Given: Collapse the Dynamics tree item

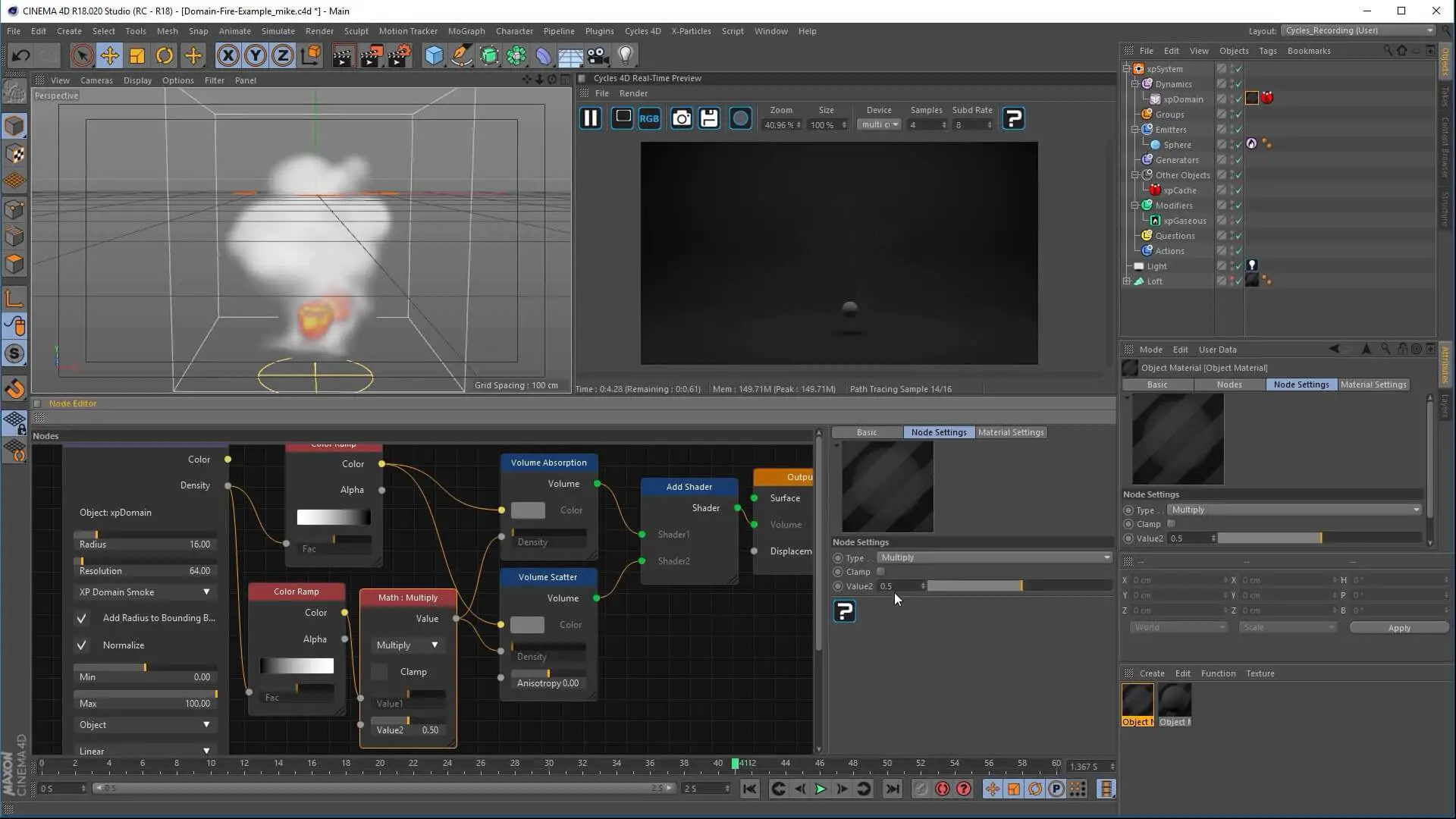Looking at the screenshot, I should point(1135,84).
